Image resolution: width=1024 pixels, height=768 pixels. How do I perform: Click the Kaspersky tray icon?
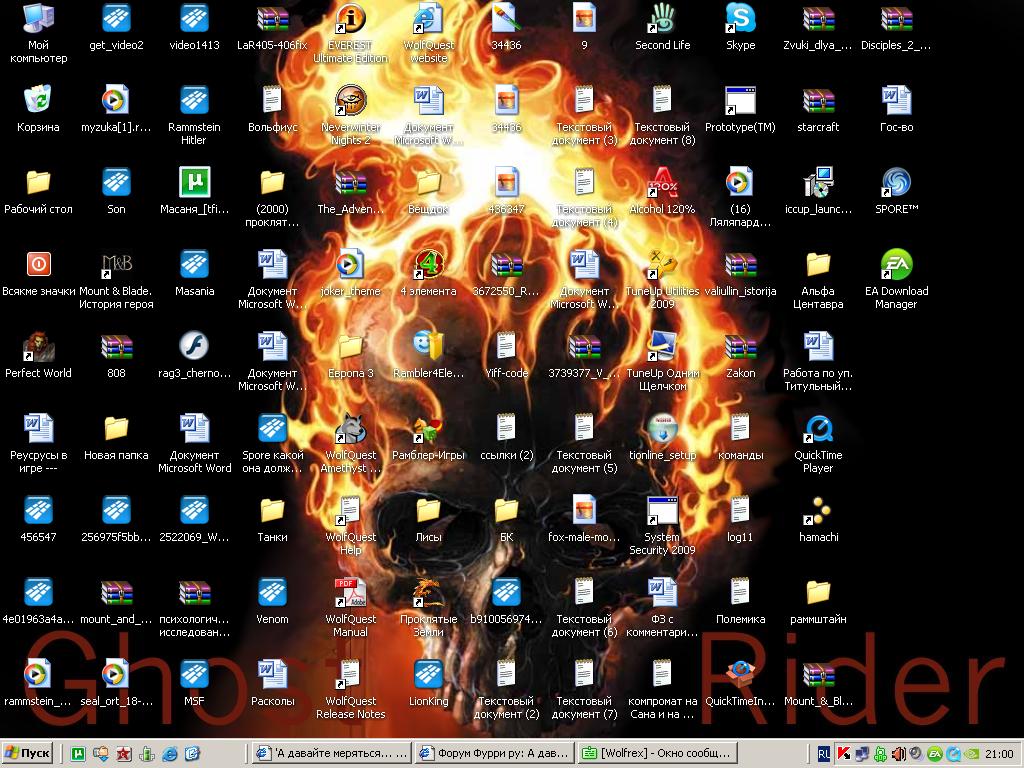tap(844, 754)
